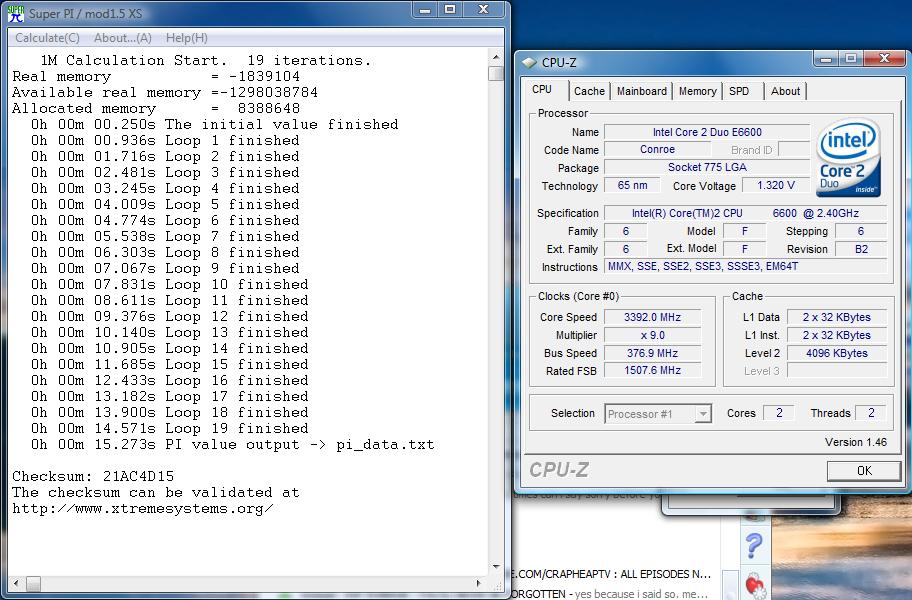Click the L1 Data value '2 x 32 KBytes'
Image resolution: width=912 pixels, height=600 pixels.
(836, 317)
